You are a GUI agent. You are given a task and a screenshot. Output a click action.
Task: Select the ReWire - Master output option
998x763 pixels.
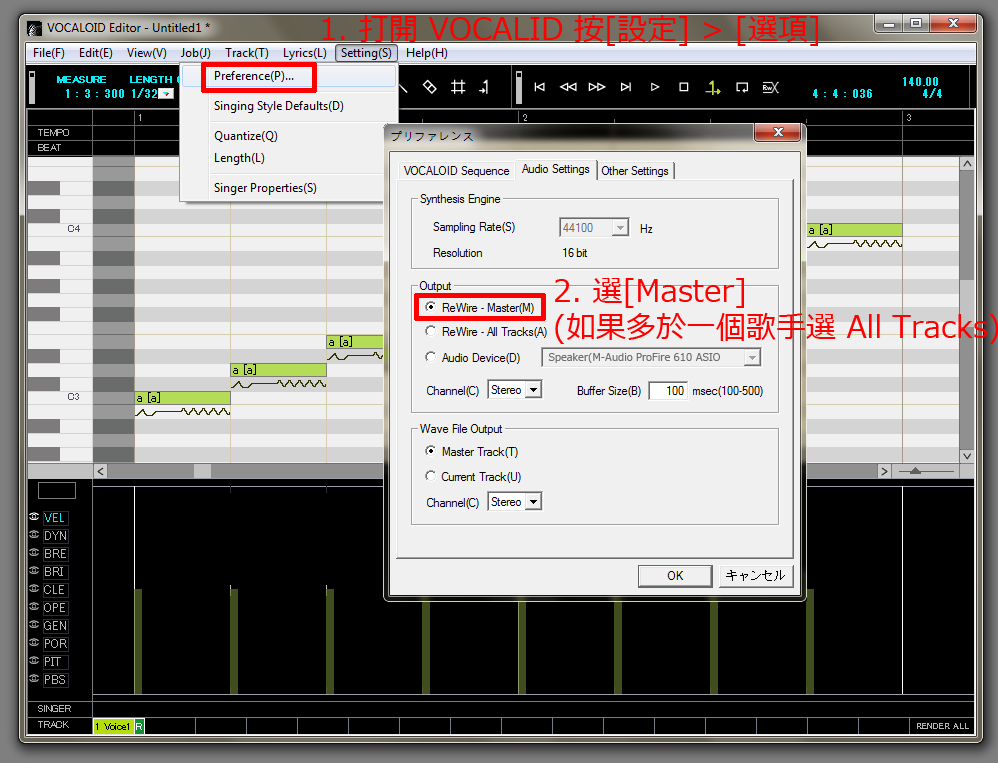click(x=431, y=307)
